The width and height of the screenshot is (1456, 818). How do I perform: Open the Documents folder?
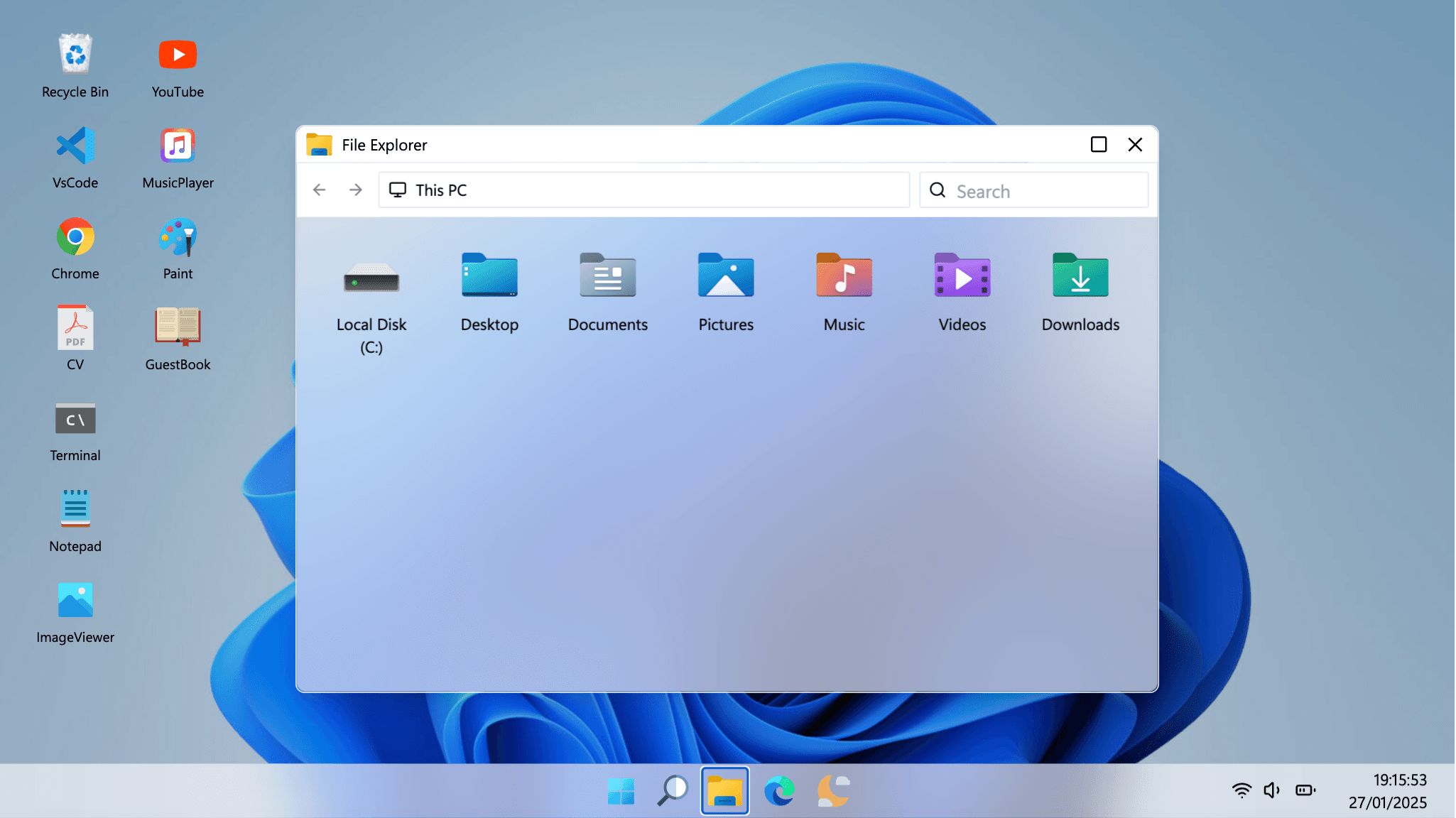tap(607, 291)
